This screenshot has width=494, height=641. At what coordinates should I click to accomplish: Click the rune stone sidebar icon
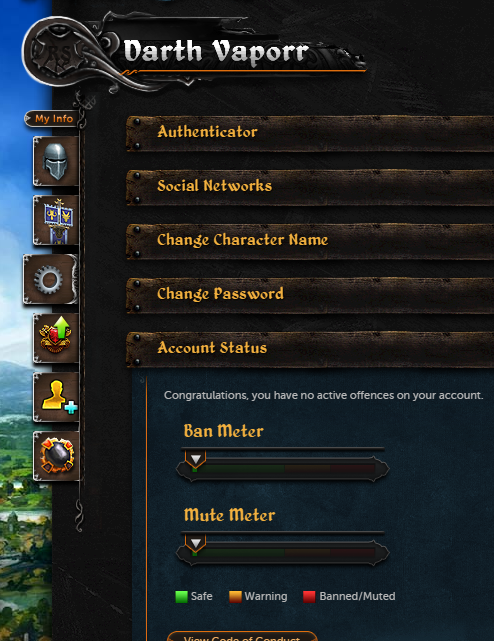tap(56, 456)
